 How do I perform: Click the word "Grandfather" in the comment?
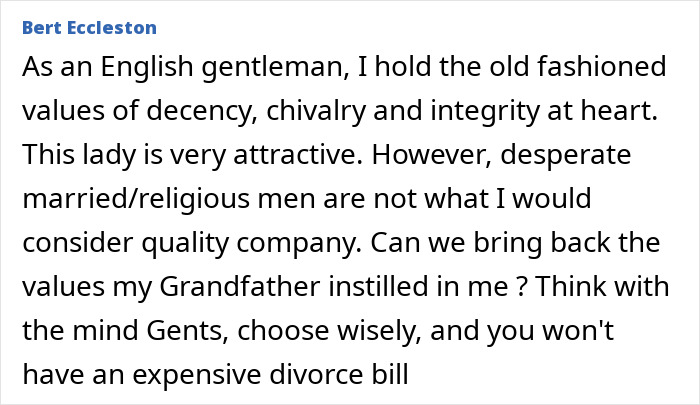240,286
